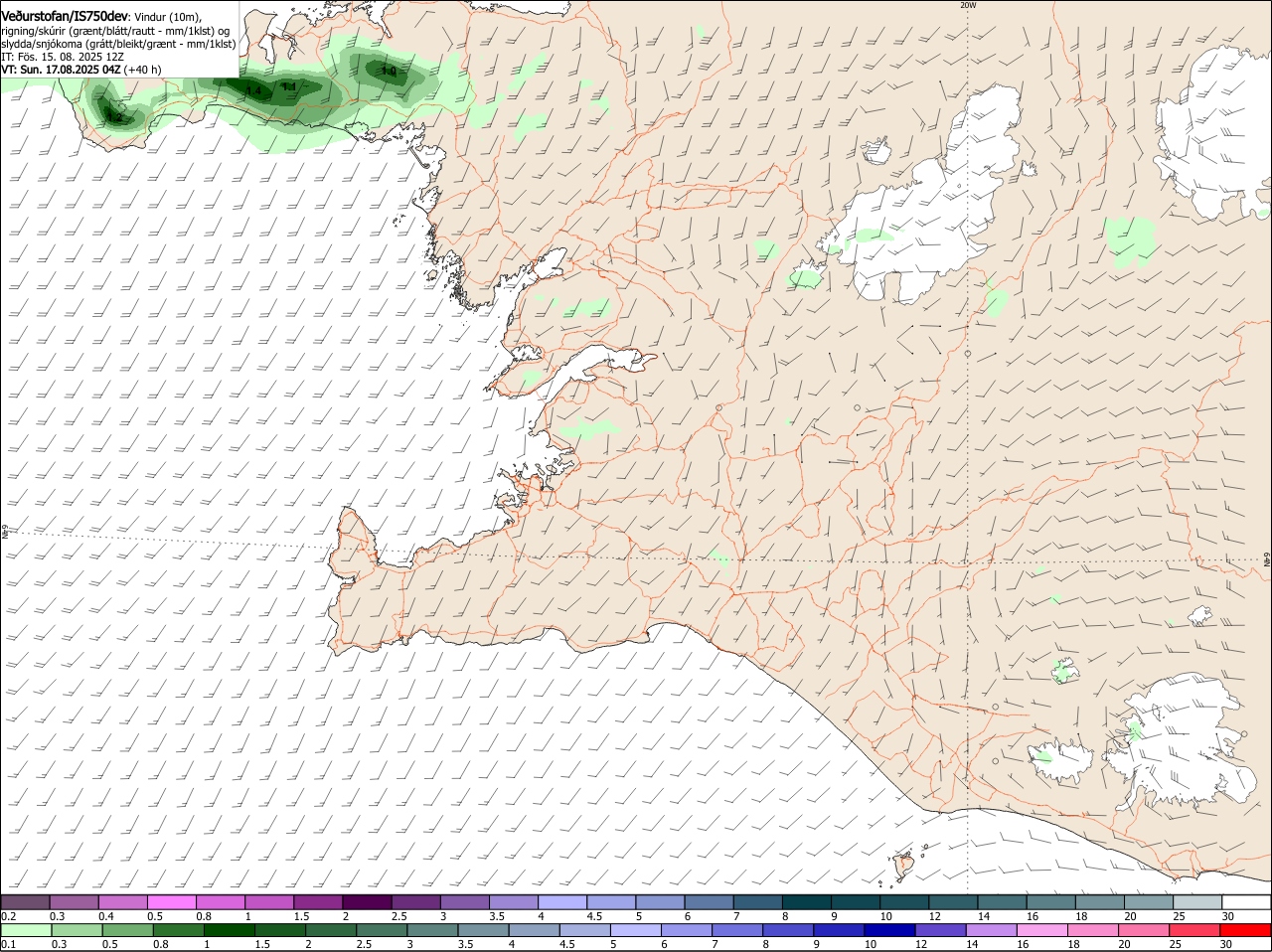
Task: Click the 'rigning/skúrir' legend description line
Action: point(116,31)
